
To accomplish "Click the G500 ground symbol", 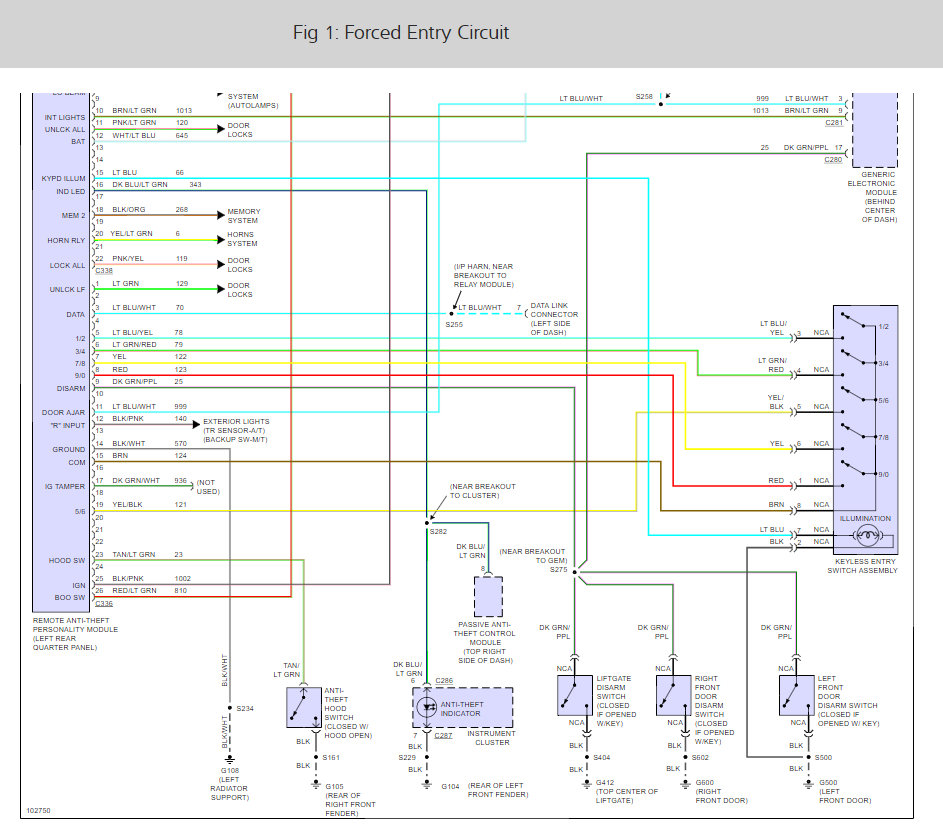I will (808, 784).
